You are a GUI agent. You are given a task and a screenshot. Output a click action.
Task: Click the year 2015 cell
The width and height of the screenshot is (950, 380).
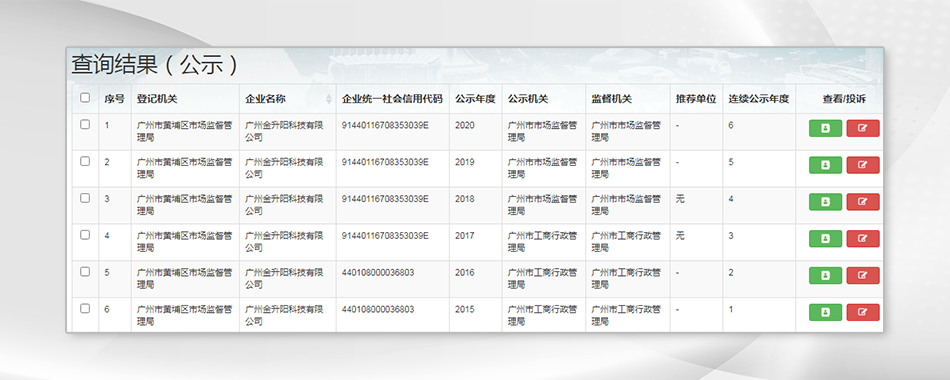coord(465,309)
